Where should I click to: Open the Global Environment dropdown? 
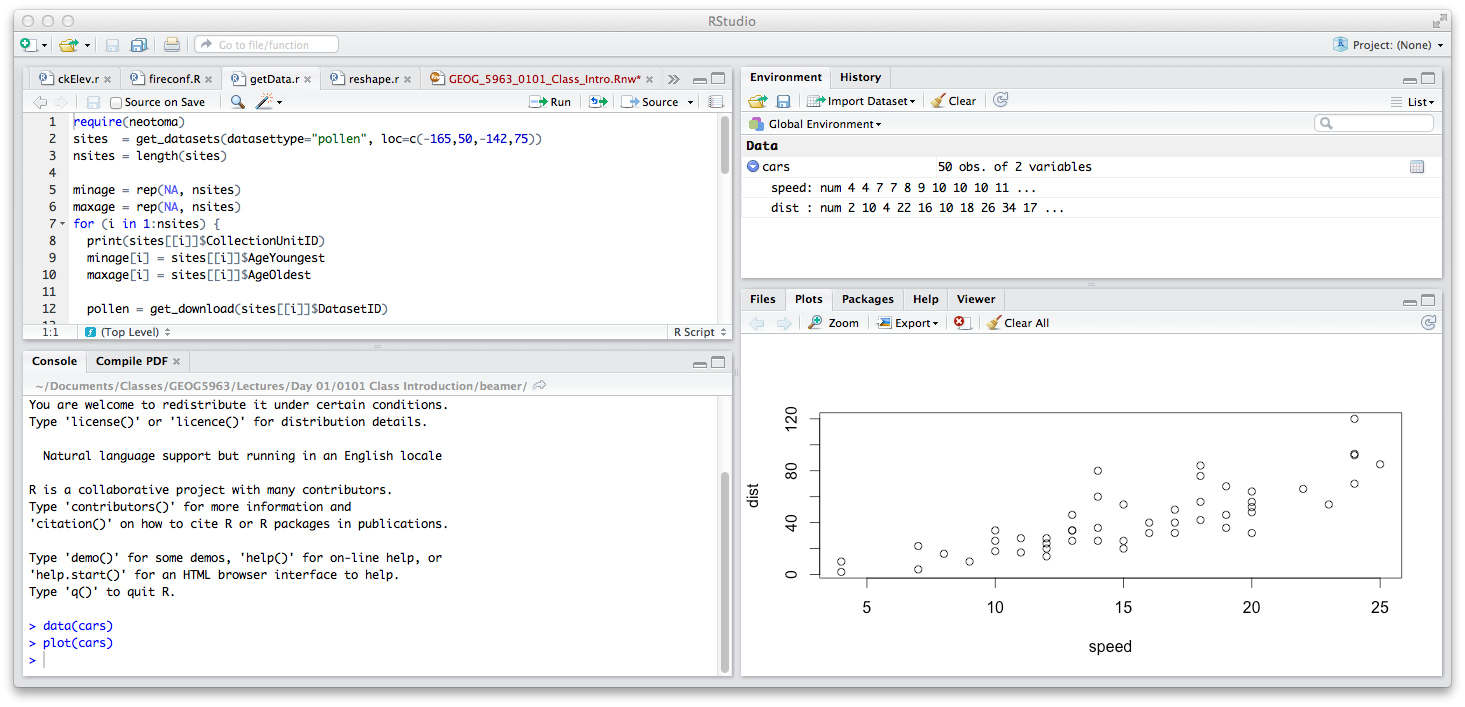coord(816,124)
